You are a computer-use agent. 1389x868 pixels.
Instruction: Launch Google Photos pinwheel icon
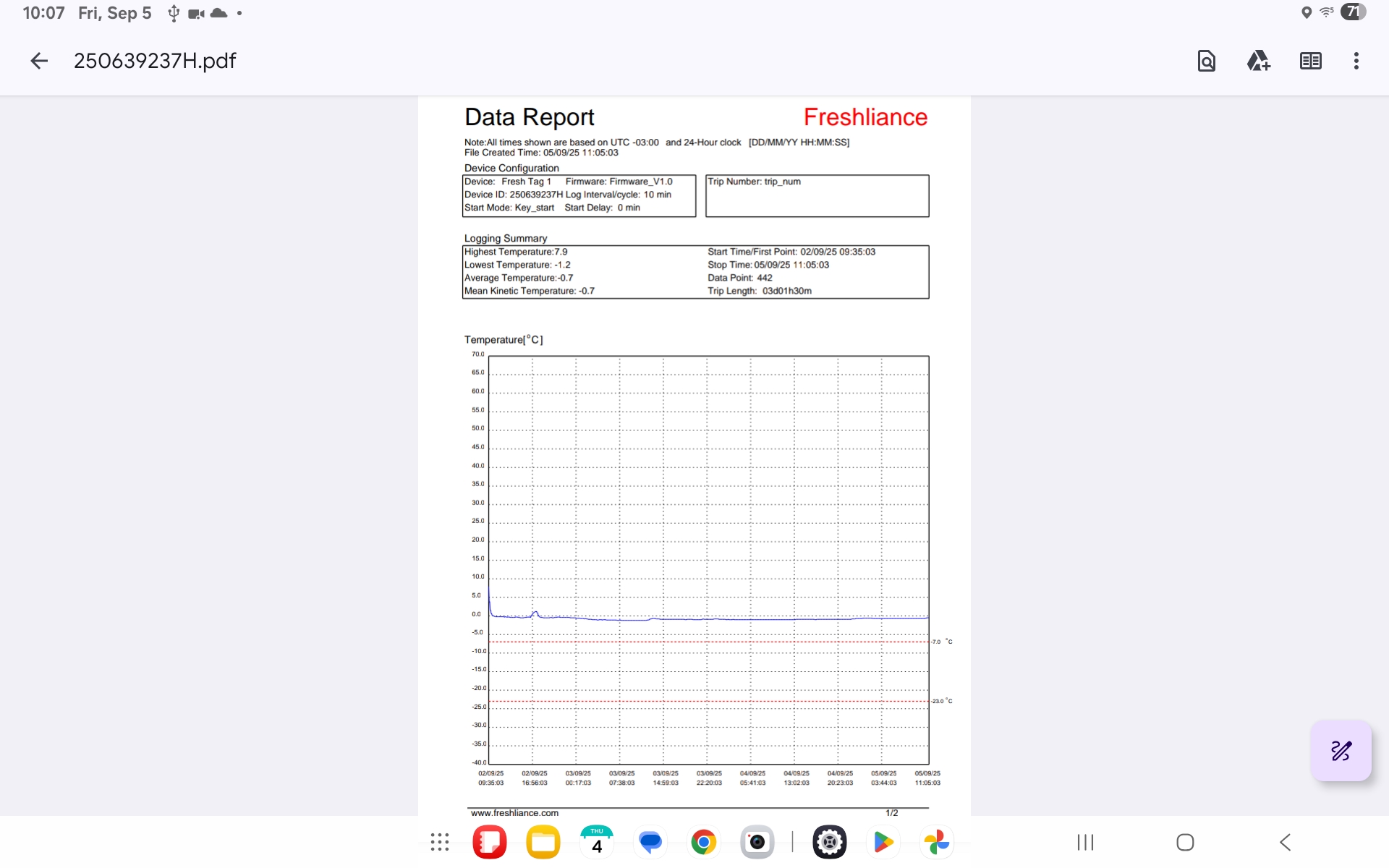(936, 842)
